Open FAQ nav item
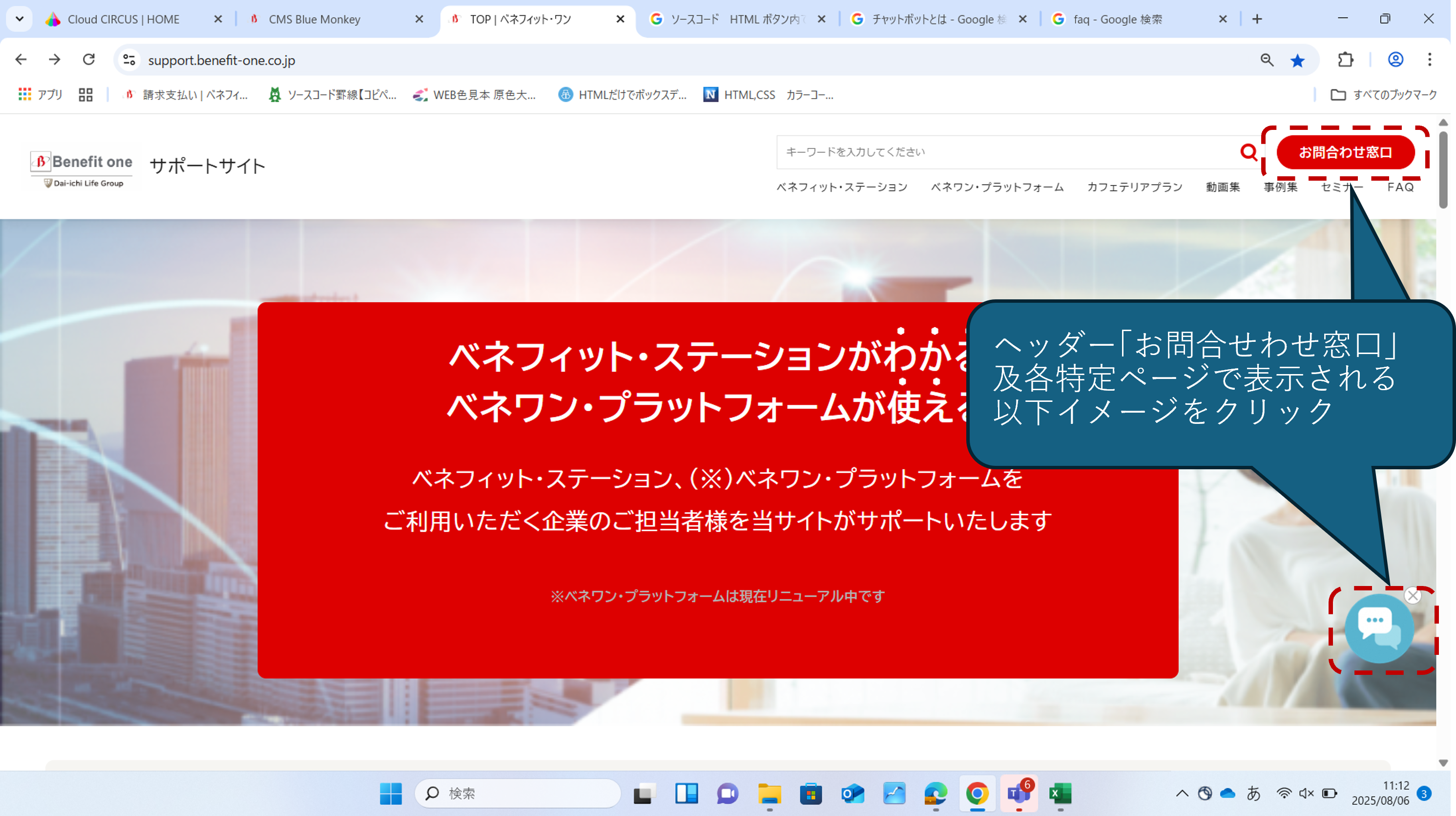 click(1400, 187)
